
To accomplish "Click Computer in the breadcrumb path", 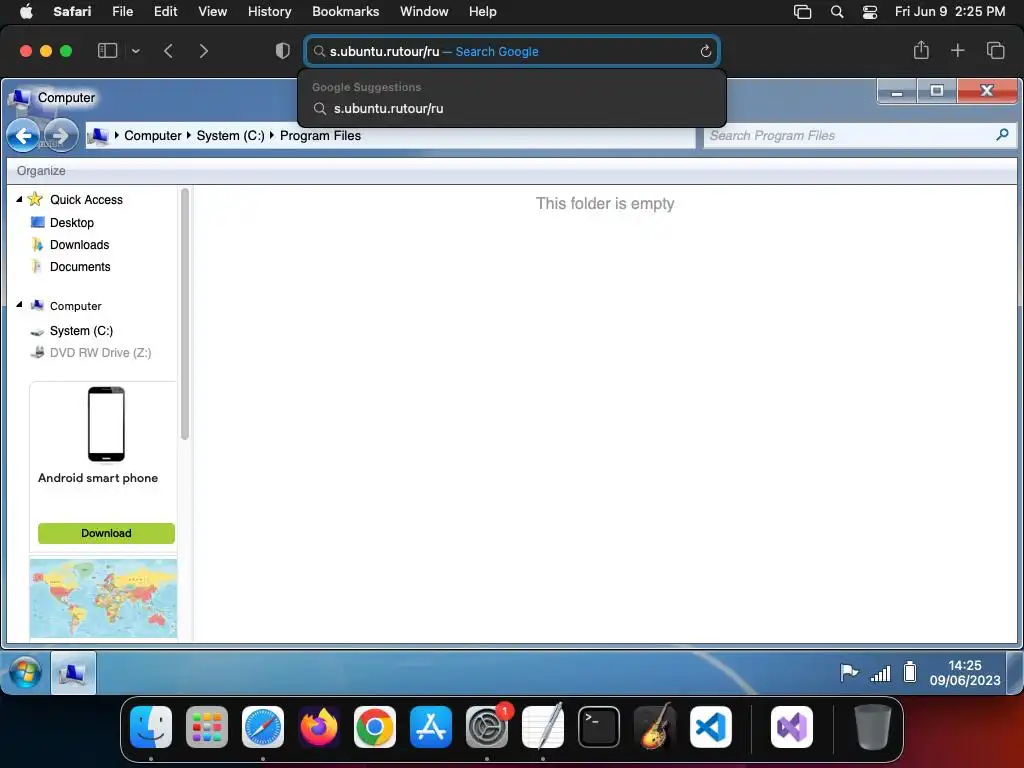I will [x=153, y=136].
